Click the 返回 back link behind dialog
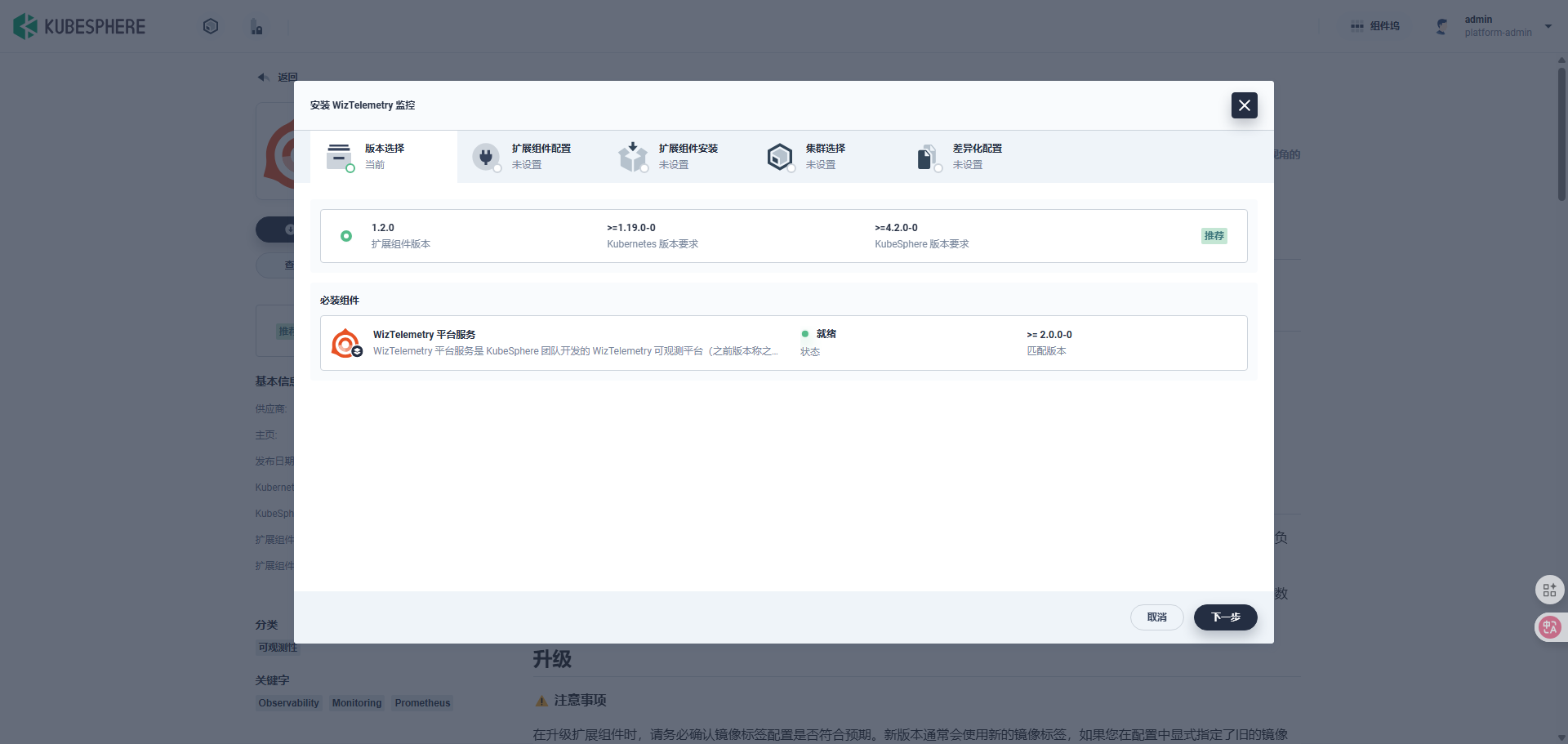 click(278, 78)
